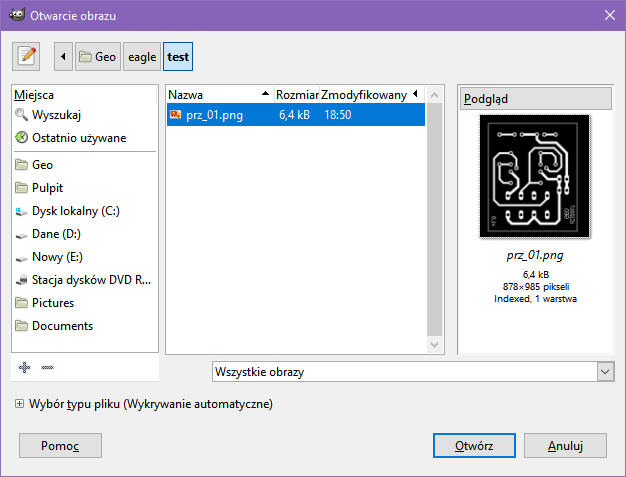Select the prz_01.png file row
Image resolution: width=626 pixels, height=477 pixels.
click(296, 115)
